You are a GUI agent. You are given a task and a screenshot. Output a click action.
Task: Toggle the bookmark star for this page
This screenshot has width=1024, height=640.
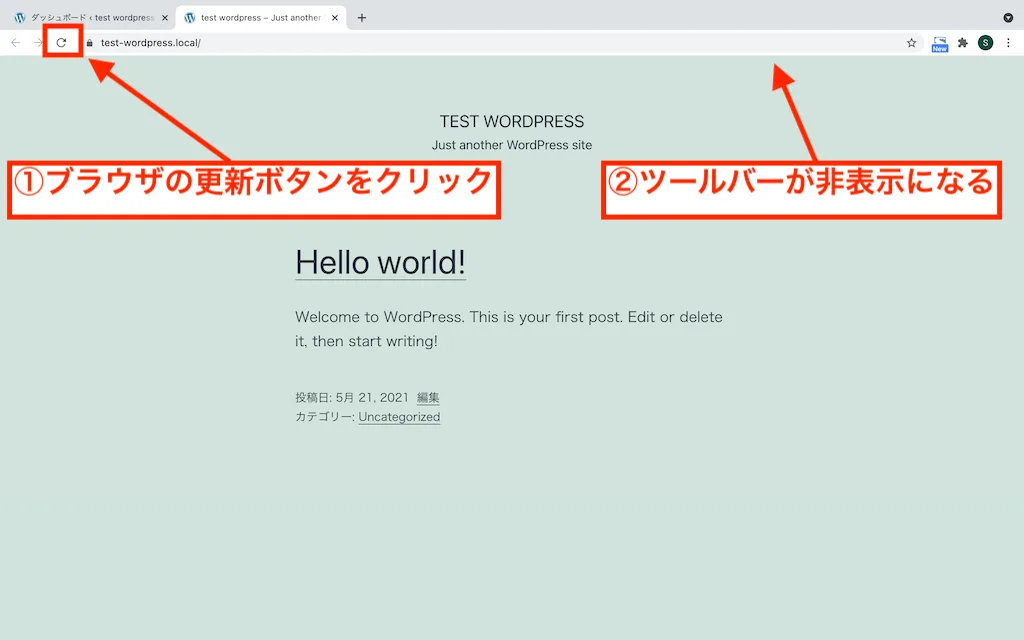pyautogui.click(x=911, y=43)
